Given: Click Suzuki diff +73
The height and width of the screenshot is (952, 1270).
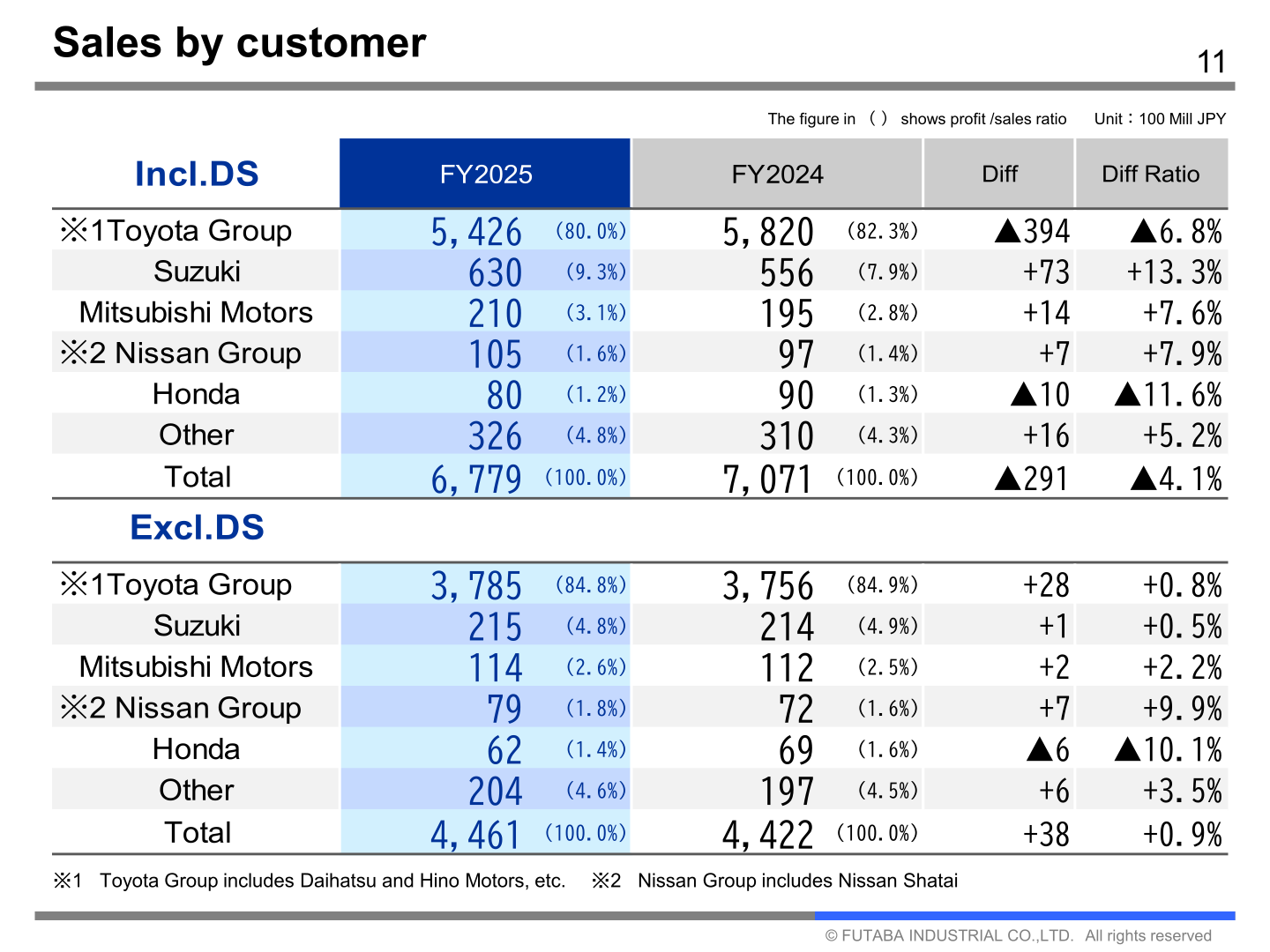Looking at the screenshot, I should 1046,272.
